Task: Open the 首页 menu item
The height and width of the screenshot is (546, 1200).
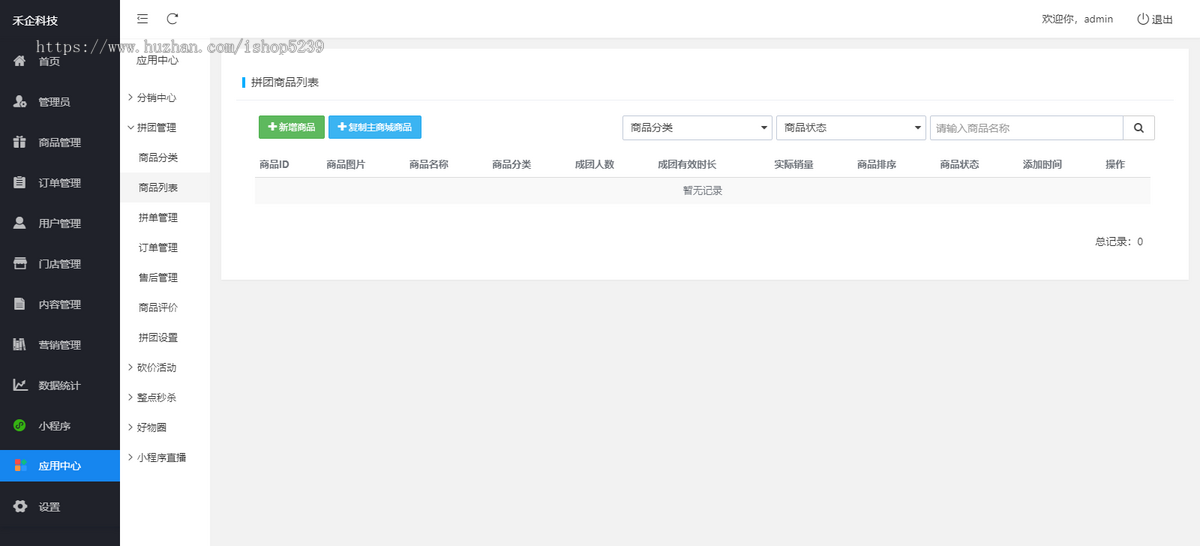Action: pyautogui.click(x=60, y=61)
